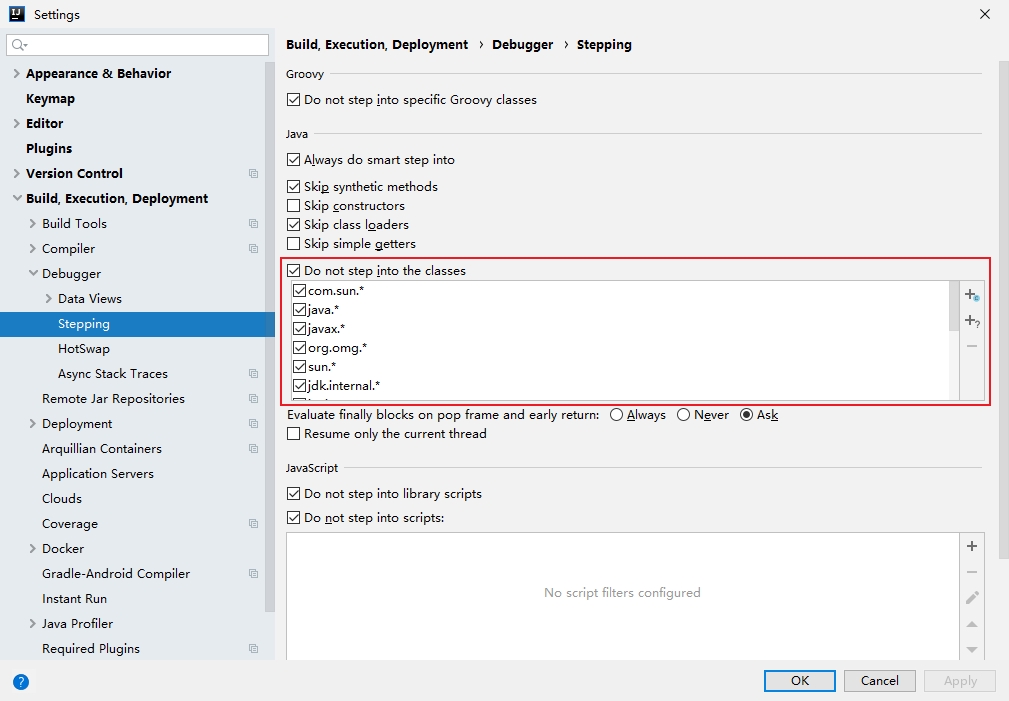The height and width of the screenshot is (701, 1009).
Task: Select the Always radio button
Action: 616,415
